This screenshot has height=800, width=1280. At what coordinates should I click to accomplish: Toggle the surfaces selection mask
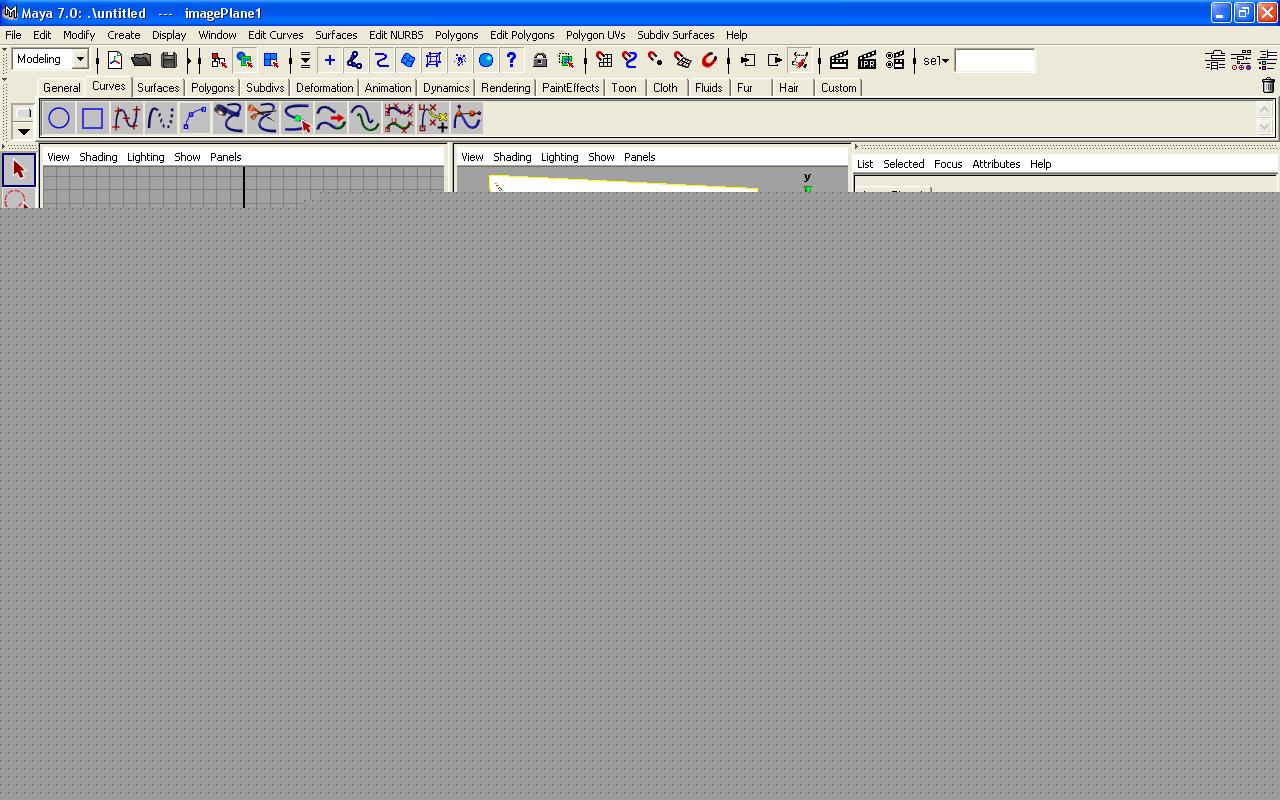407,60
